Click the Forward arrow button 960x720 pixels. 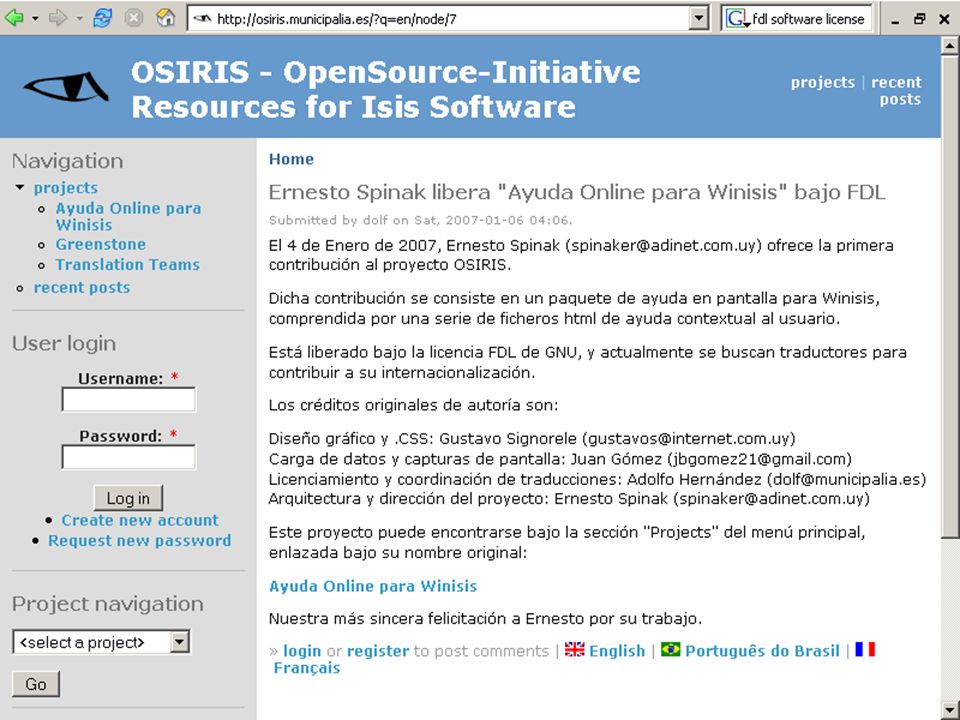pyautogui.click(x=58, y=18)
